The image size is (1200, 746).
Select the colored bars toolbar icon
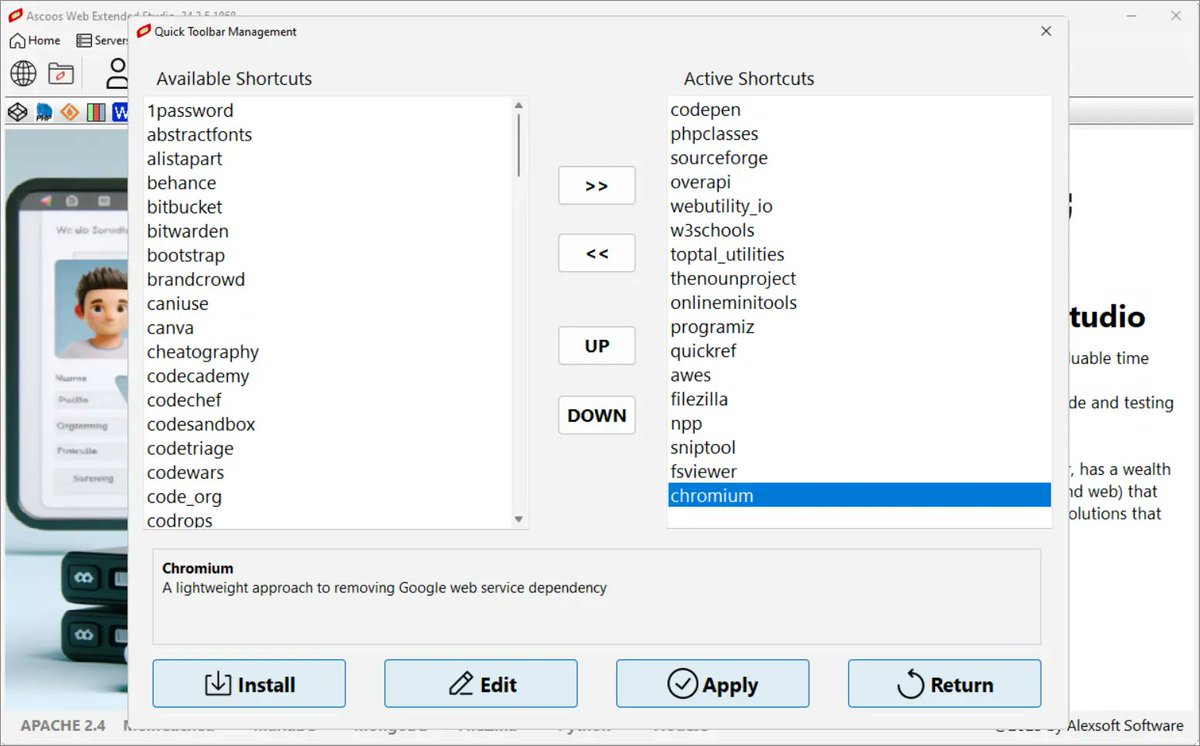point(95,111)
